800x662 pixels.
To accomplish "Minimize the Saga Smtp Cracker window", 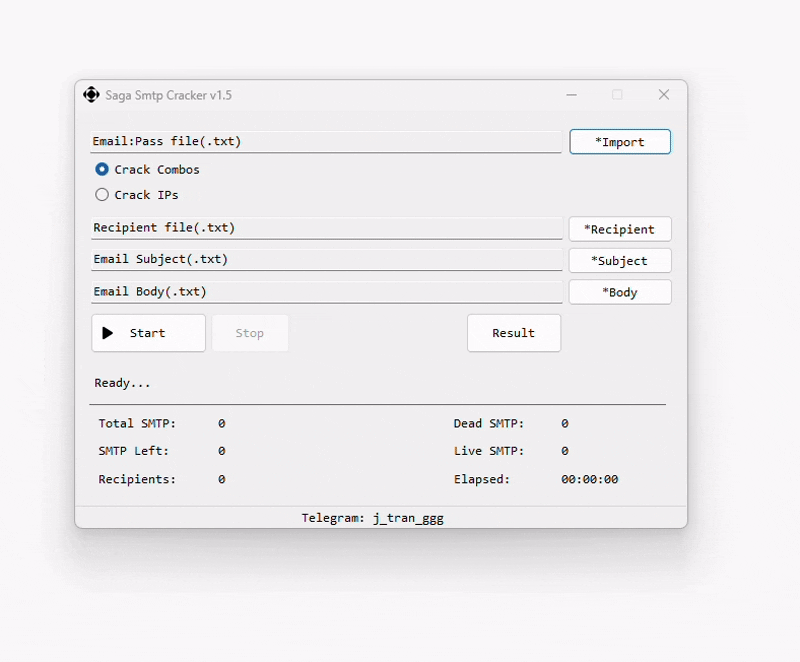I will (x=571, y=95).
